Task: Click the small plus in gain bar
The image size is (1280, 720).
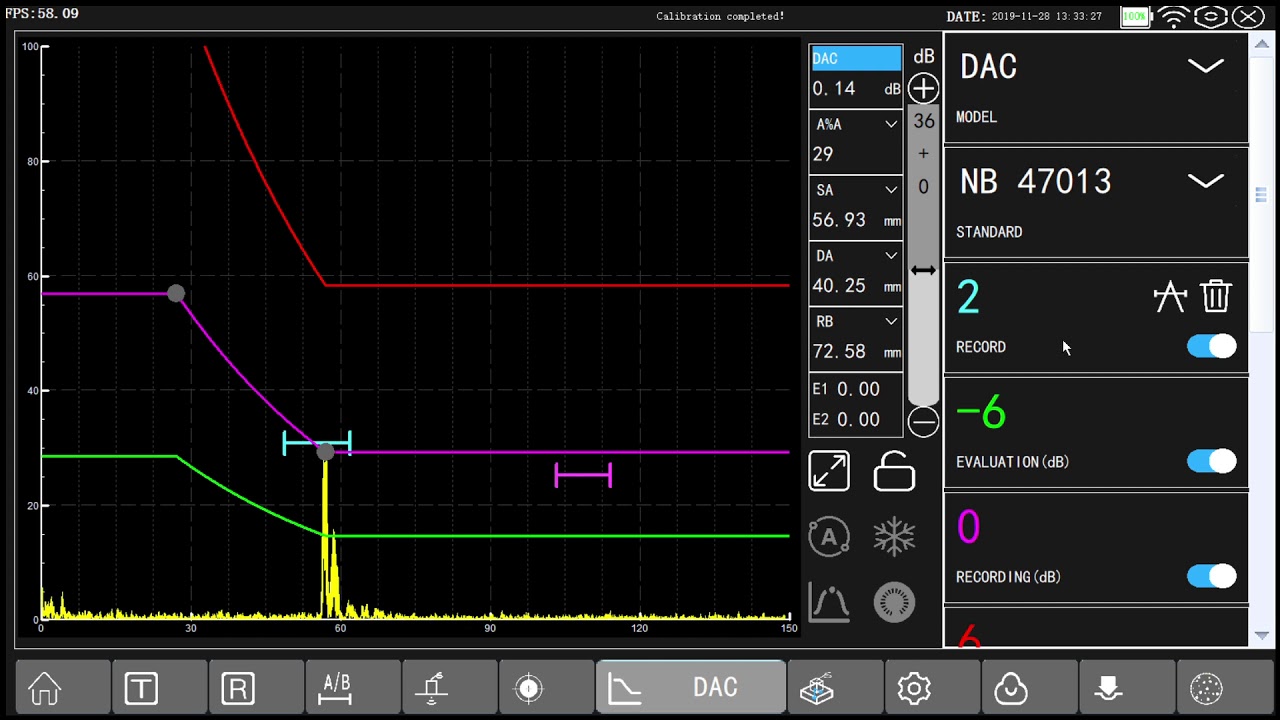Action: (923, 153)
